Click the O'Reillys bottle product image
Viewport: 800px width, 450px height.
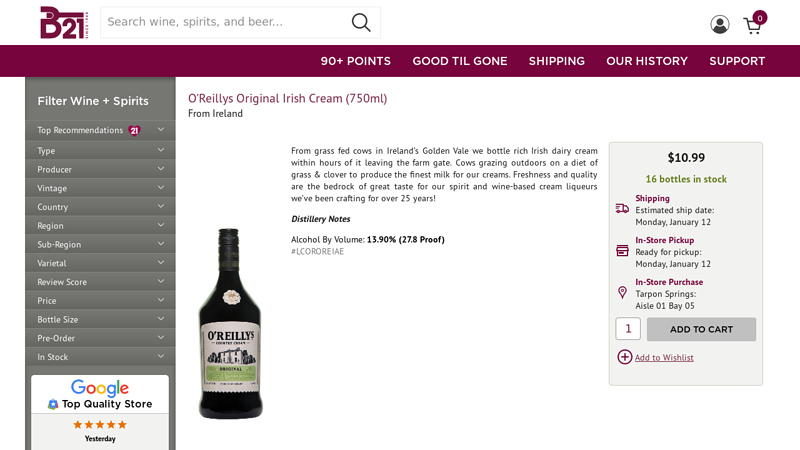pos(231,323)
